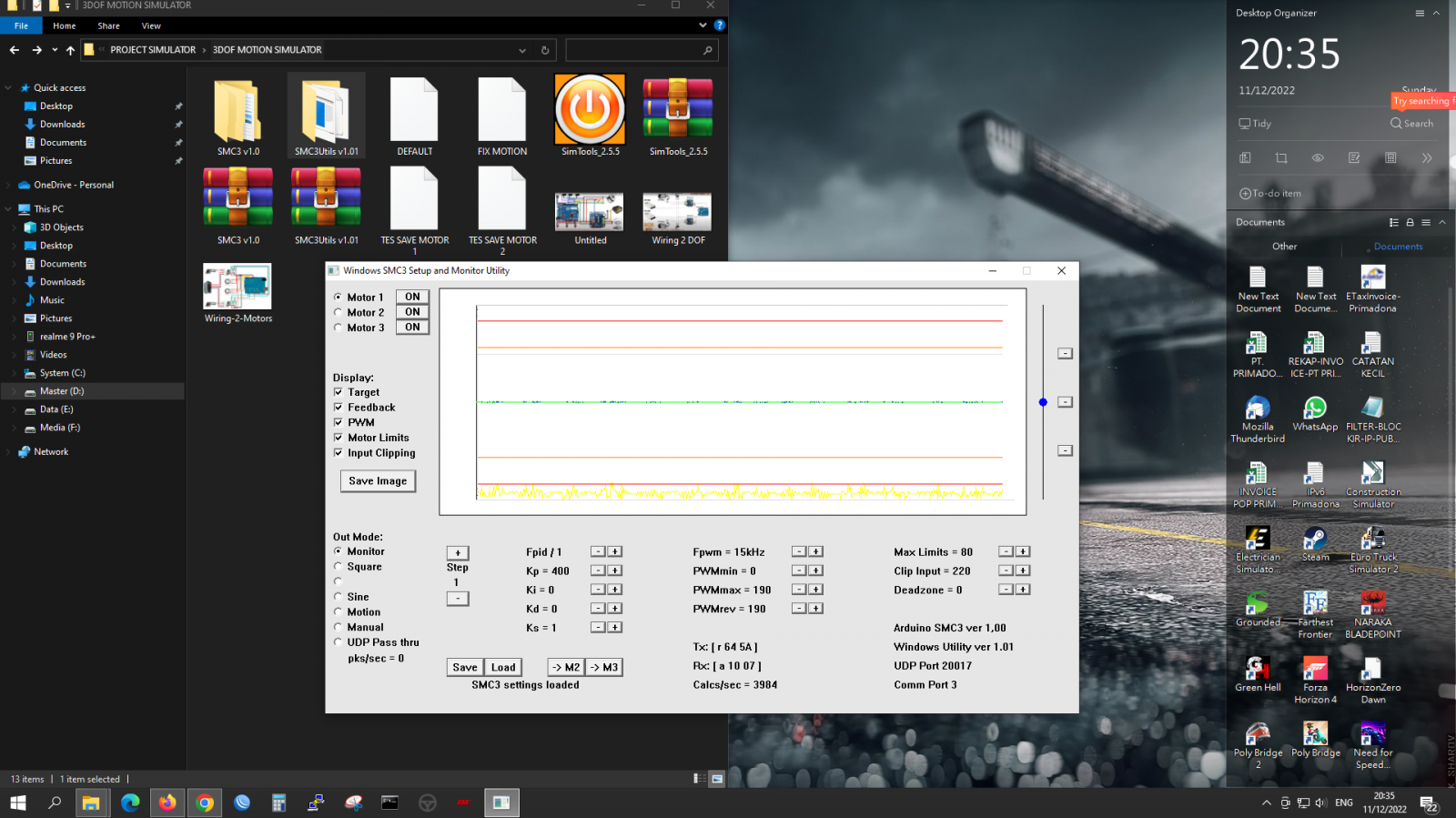Open recent locations dropdown arrow

point(55,50)
